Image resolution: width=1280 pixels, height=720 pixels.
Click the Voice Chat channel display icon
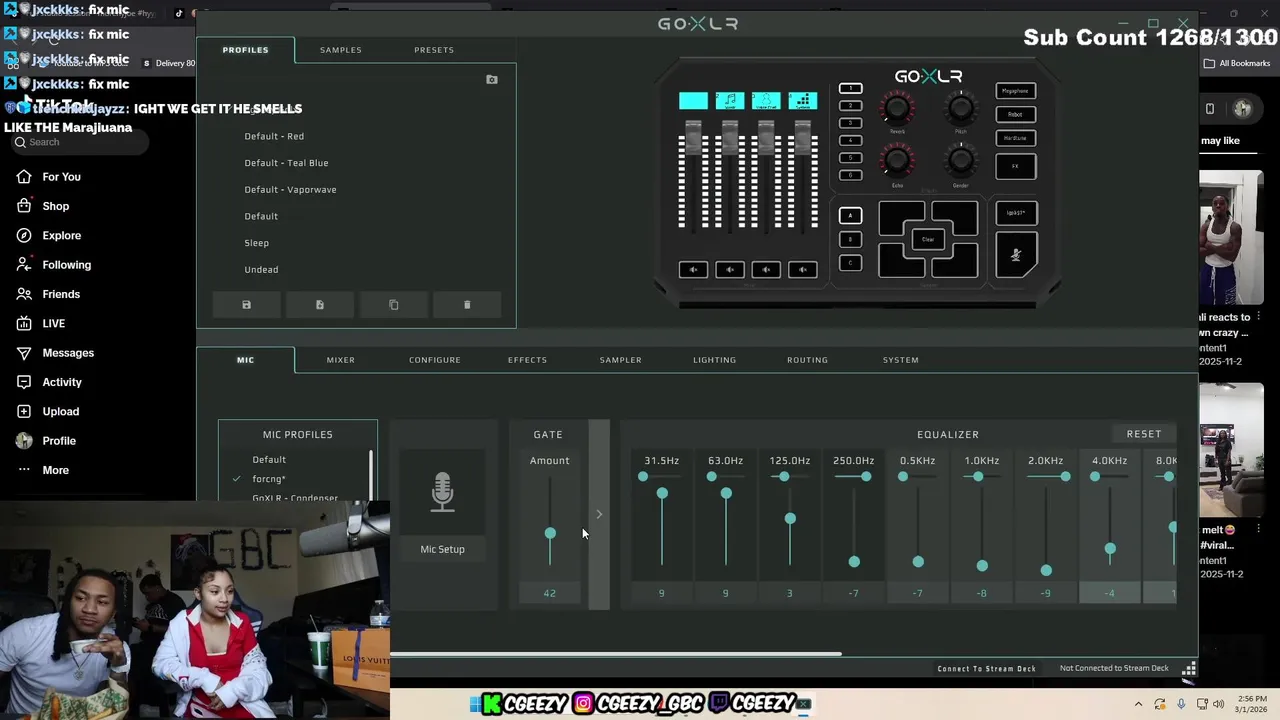click(766, 101)
